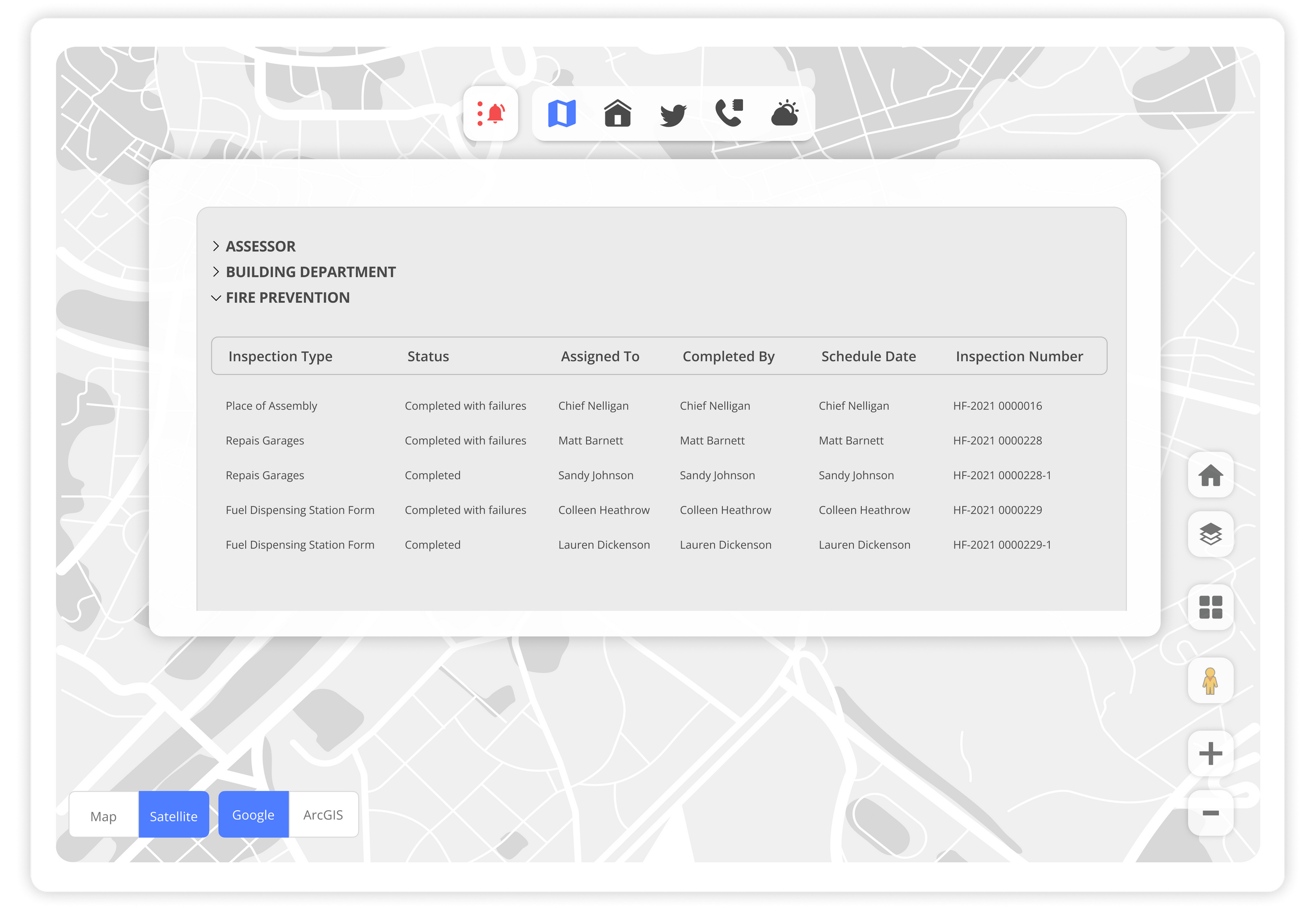Viewport: 1316px width, 909px height.
Task: Select the Status column header
Action: (x=428, y=356)
